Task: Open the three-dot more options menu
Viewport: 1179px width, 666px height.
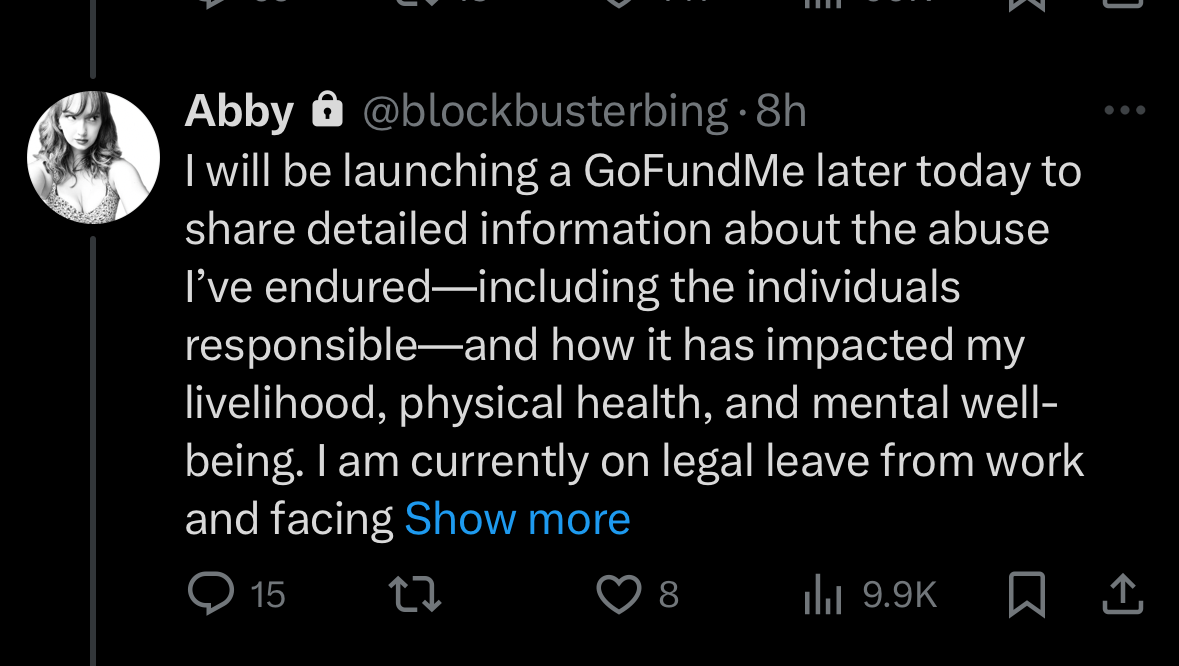Action: point(1124,110)
